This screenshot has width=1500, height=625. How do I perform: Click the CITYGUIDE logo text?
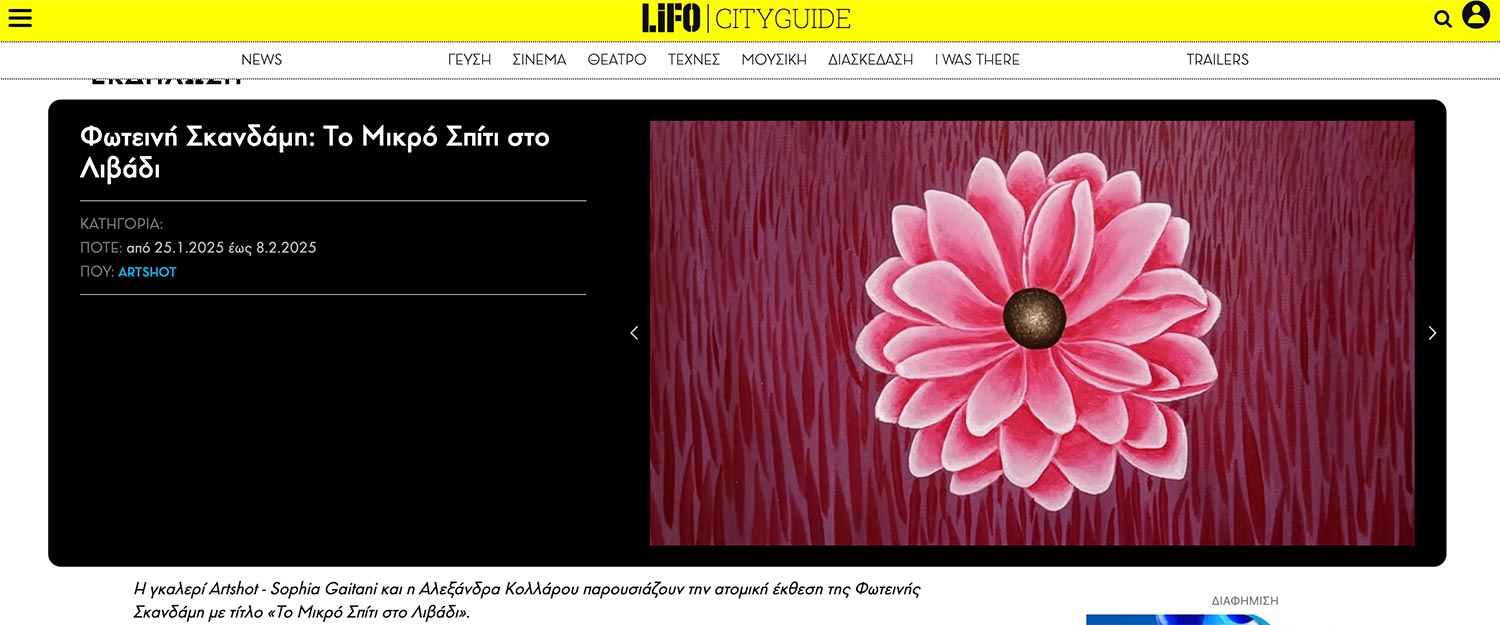782,19
